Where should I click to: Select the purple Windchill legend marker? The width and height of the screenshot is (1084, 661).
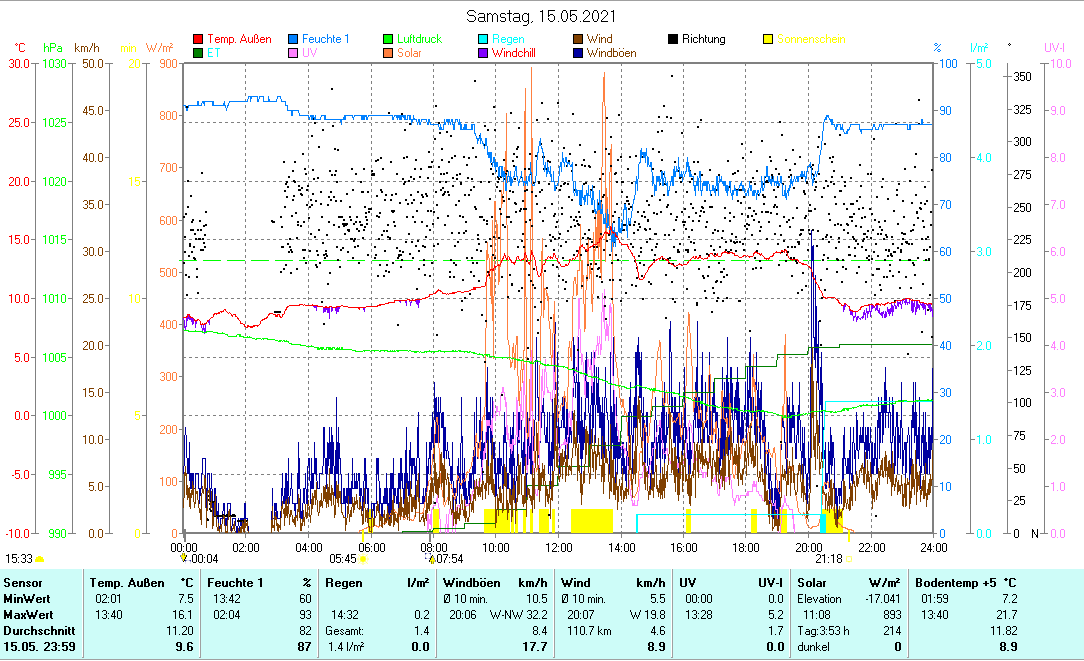(485, 53)
